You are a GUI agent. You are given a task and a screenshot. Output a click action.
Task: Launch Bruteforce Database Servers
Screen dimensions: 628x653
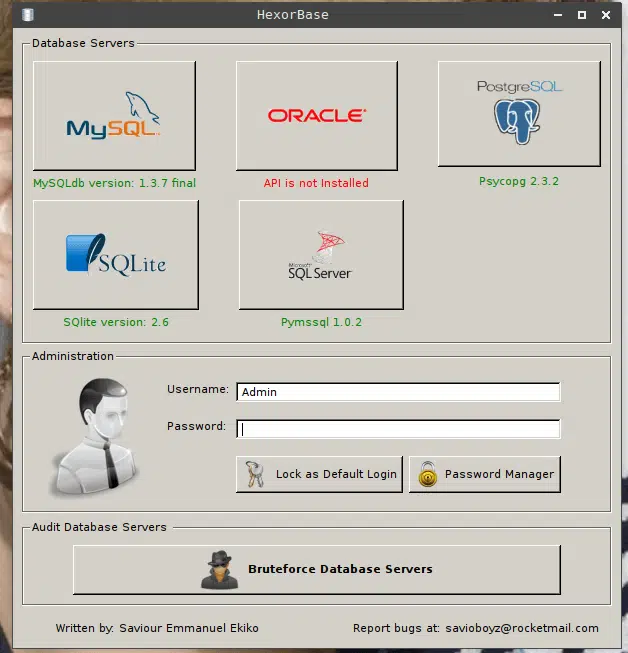(316, 570)
